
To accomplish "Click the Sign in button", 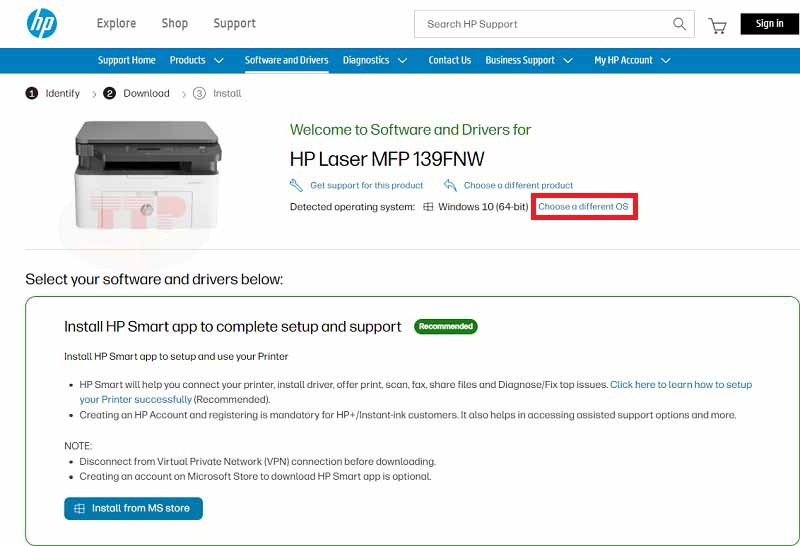I will [770, 23].
